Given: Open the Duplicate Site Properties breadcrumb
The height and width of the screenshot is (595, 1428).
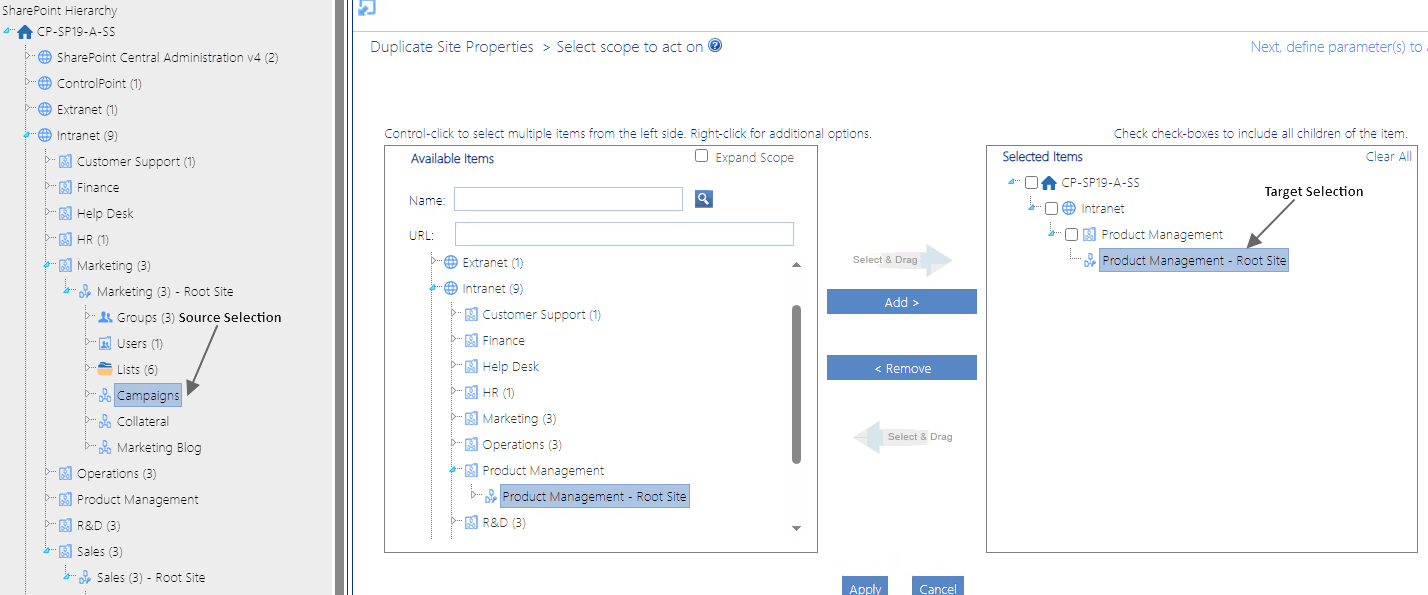Looking at the screenshot, I should pyautogui.click(x=452, y=45).
